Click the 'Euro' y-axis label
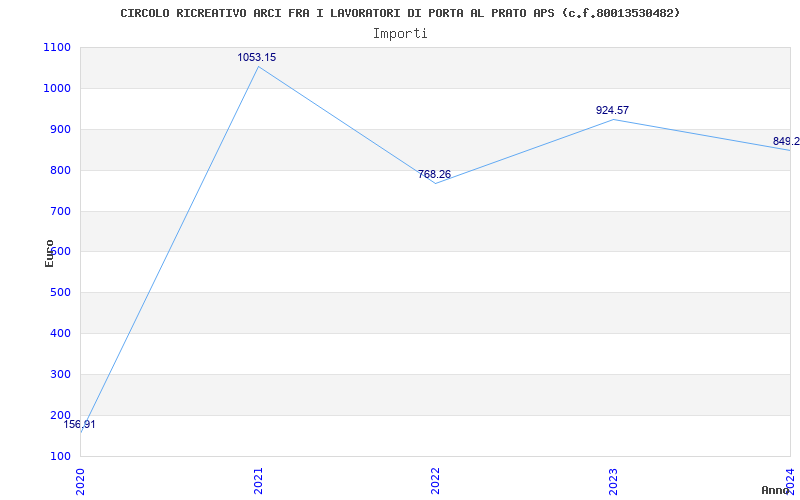The height and width of the screenshot is (500, 800). (x=49, y=253)
